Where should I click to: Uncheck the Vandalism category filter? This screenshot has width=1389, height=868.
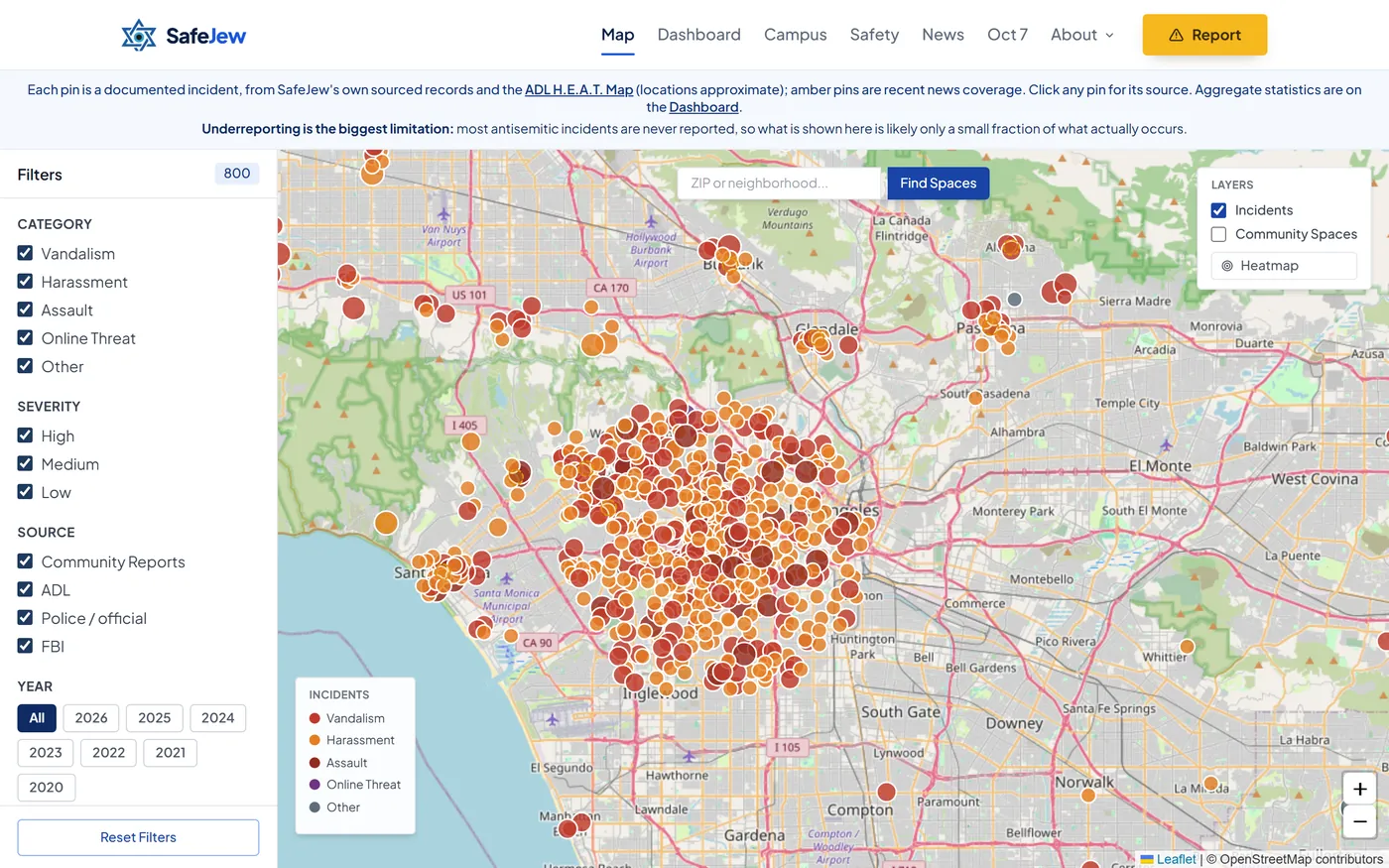tap(26, 253)
